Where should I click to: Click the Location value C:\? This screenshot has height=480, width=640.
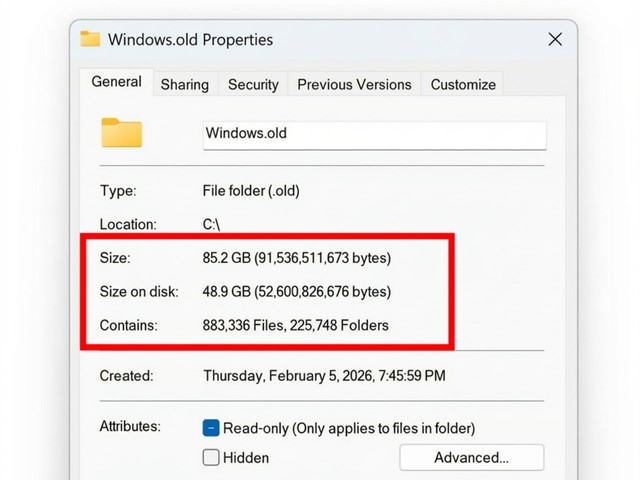pos(211,224)
